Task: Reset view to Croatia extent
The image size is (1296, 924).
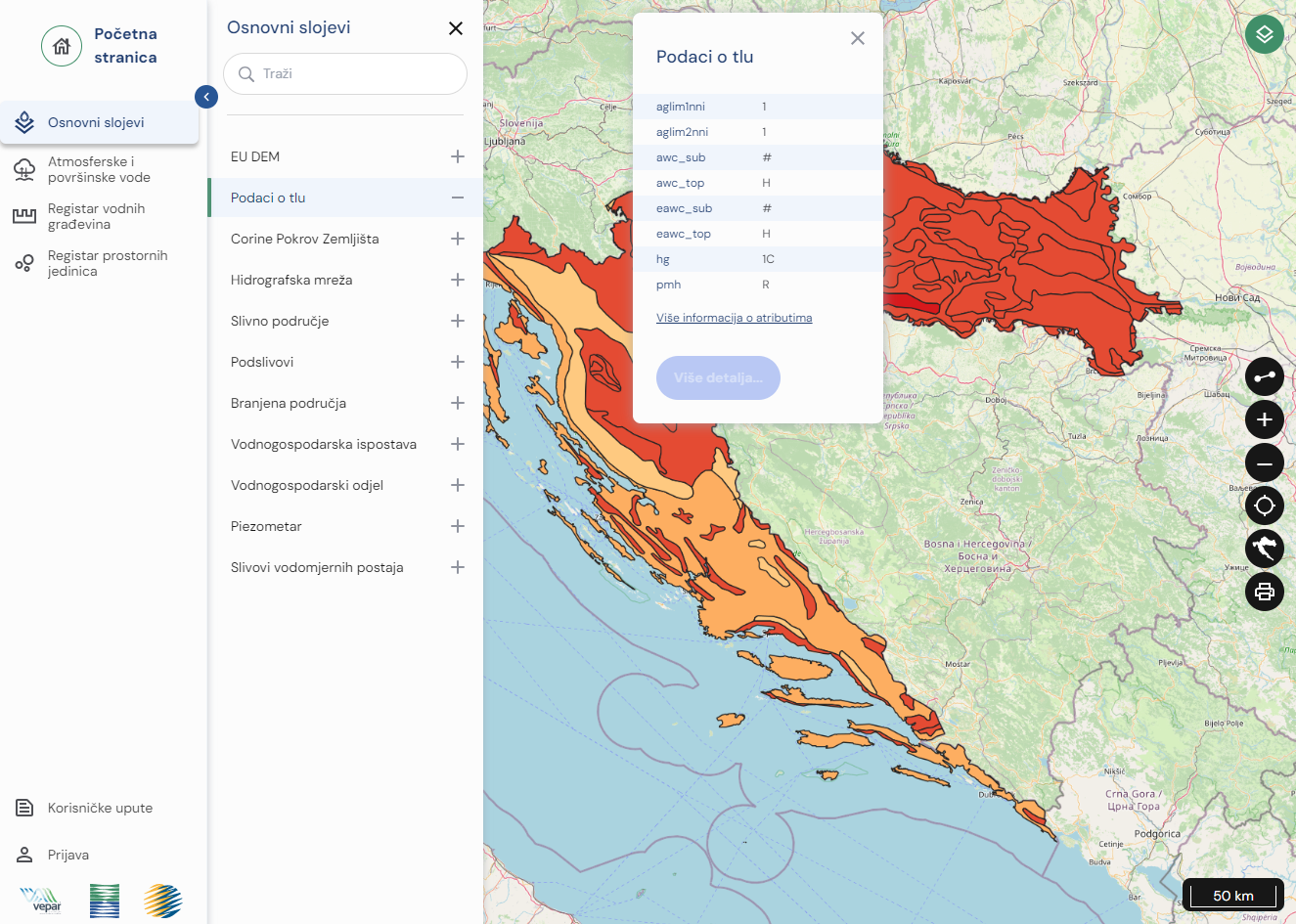Action: coord(1264,549)
